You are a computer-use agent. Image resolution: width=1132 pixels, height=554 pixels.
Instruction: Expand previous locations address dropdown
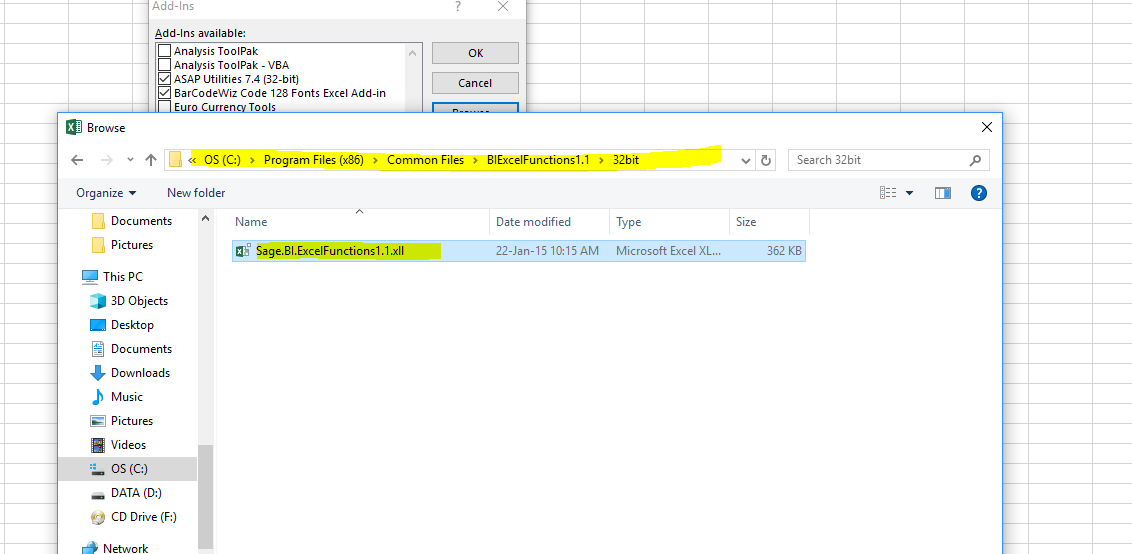pos(747,160)
